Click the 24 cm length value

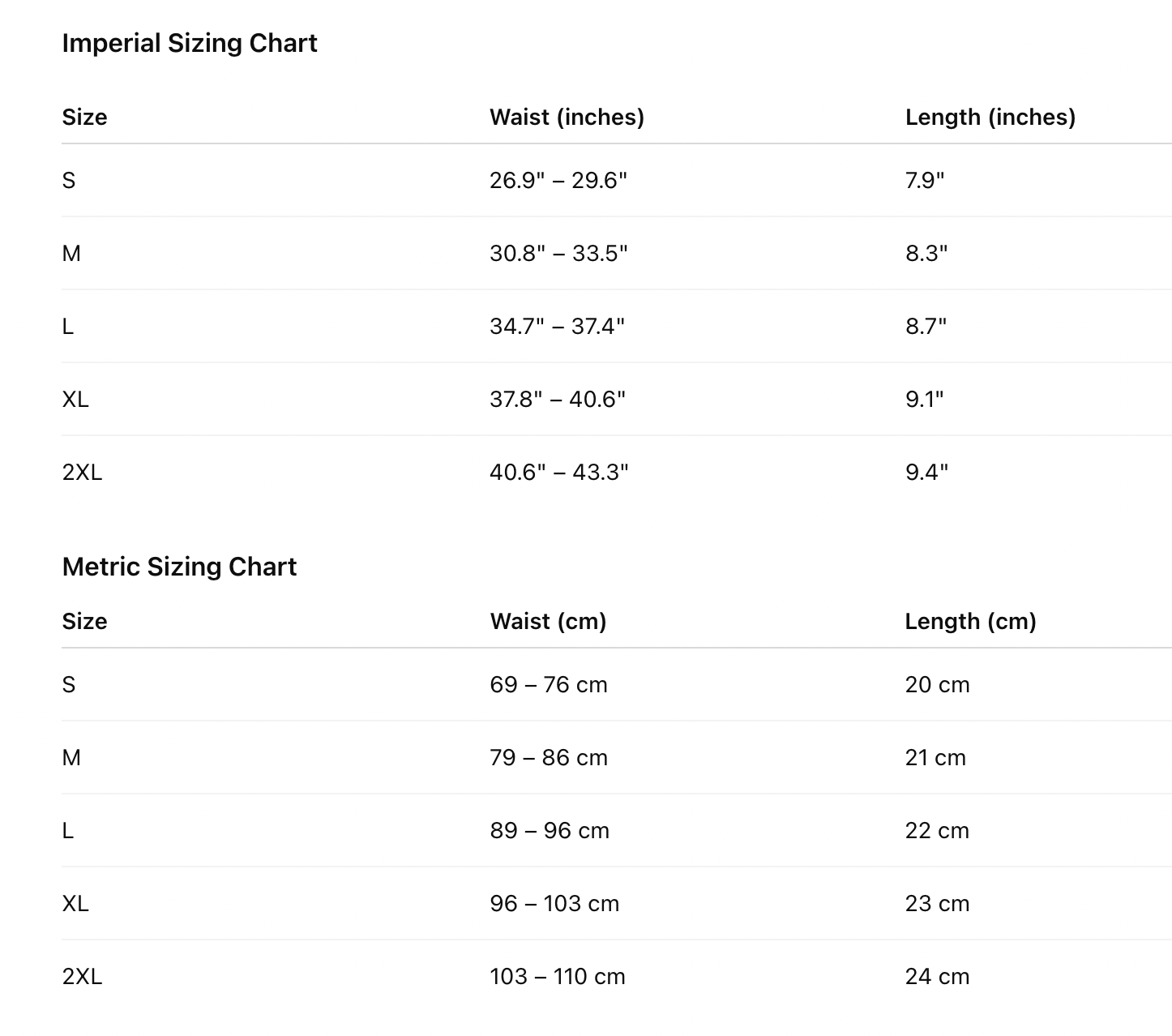(937, 976)
